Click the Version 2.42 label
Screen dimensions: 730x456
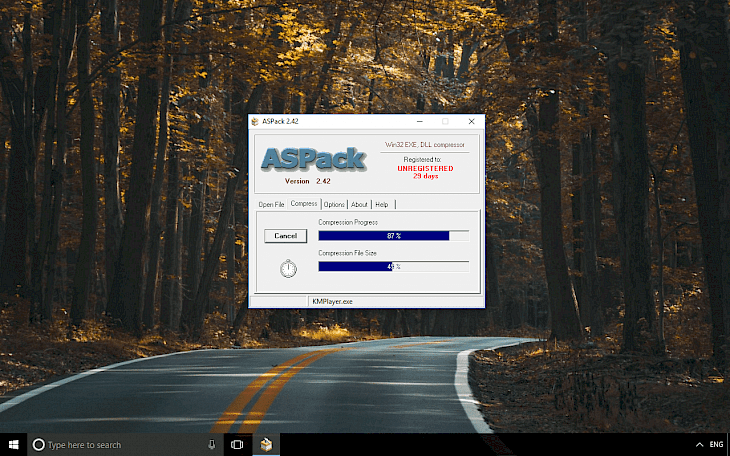click(307, 181)
